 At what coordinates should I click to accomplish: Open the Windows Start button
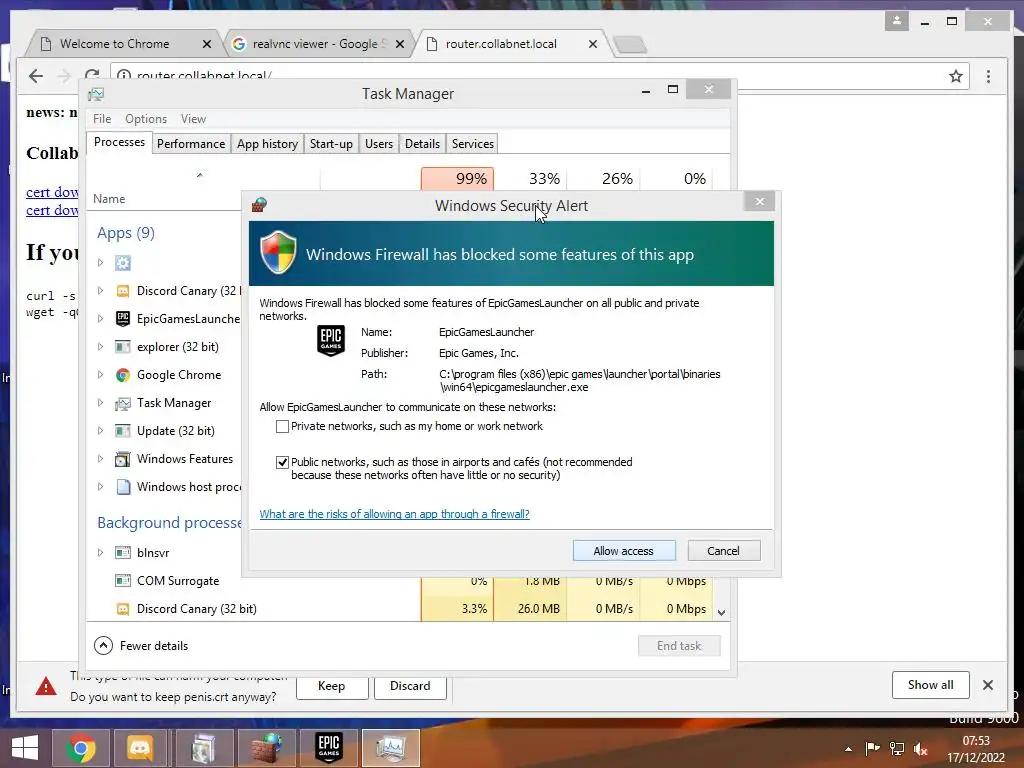tap(24, 748)
